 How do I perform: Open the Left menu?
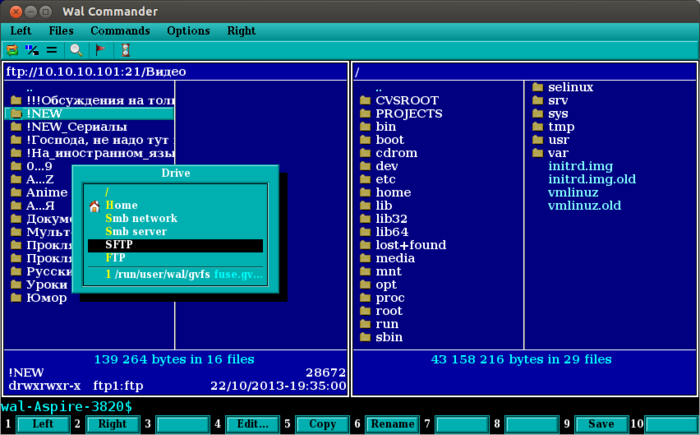(x=21, y=31)
